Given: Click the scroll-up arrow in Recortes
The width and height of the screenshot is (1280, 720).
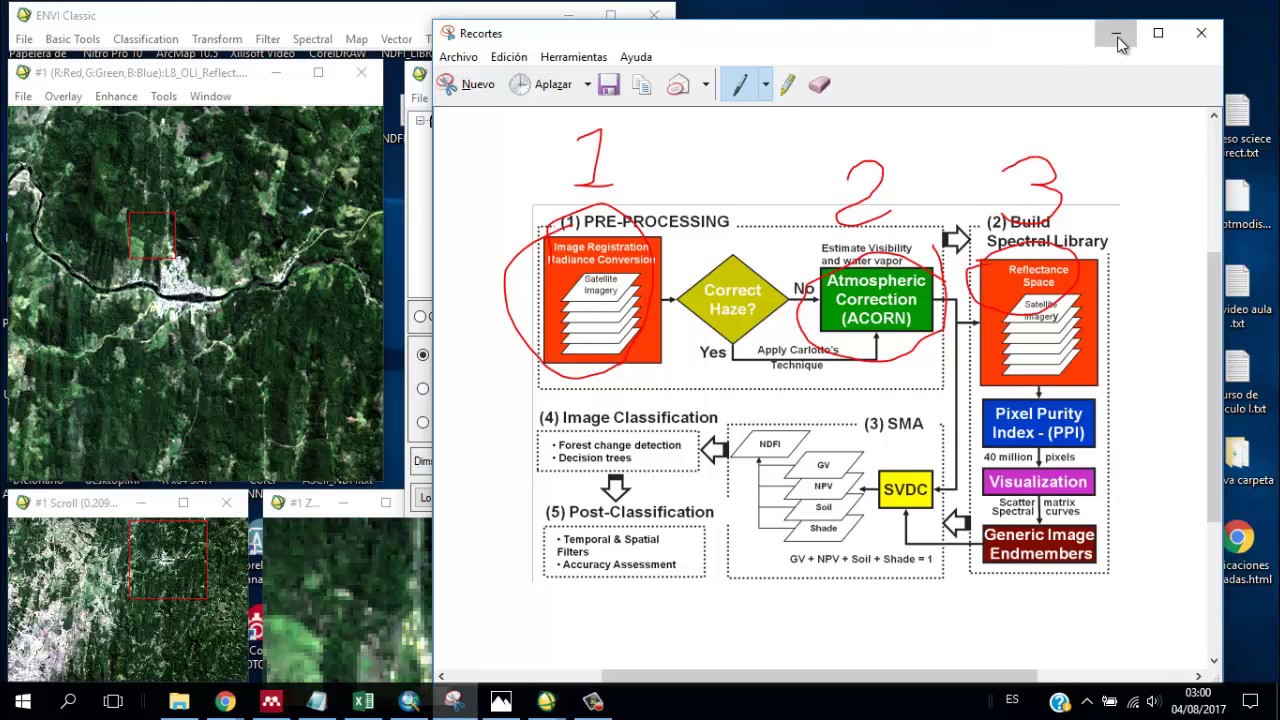Looking at the screenshot, I should (1214, 116).
